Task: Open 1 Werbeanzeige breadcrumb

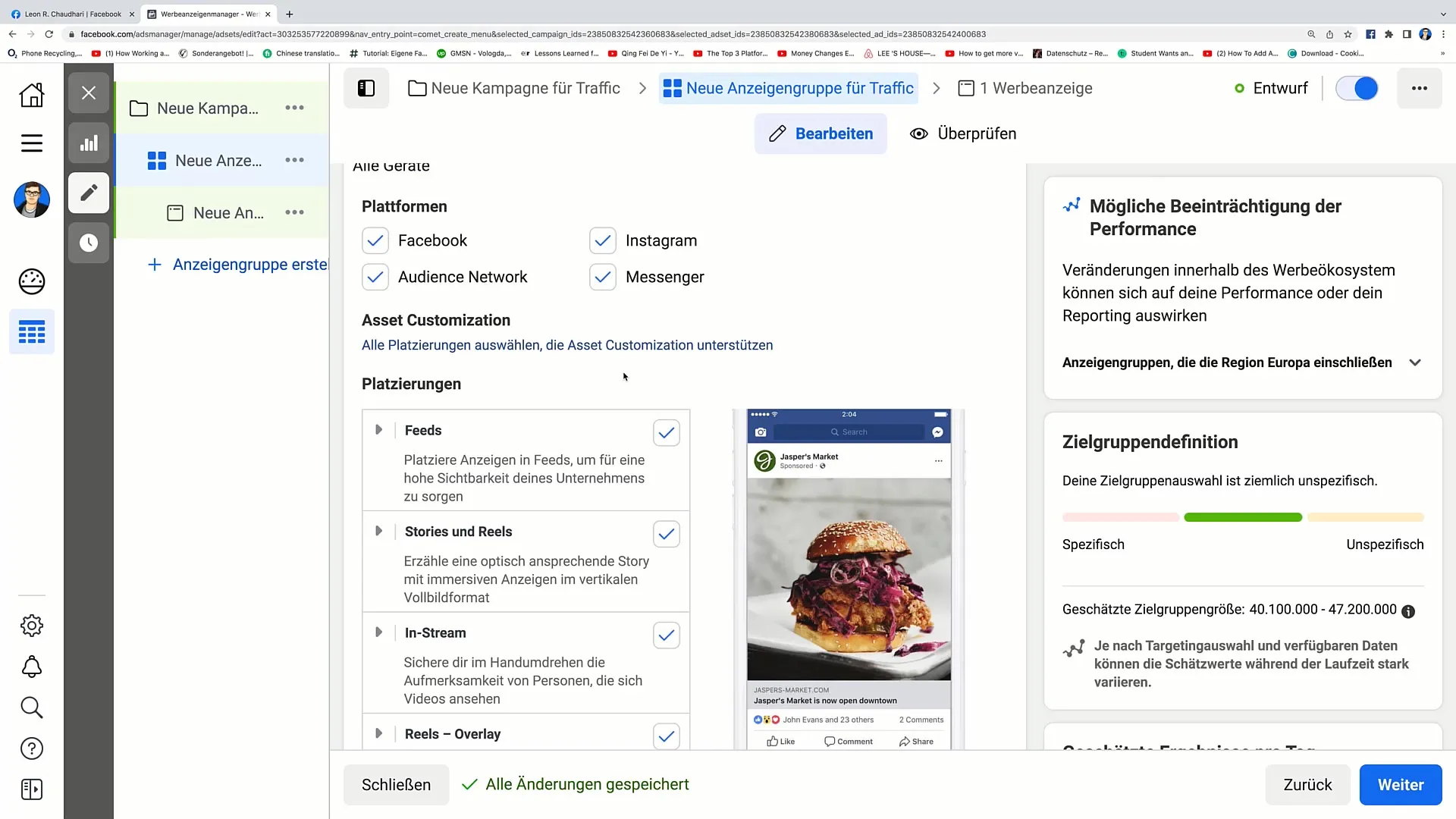Action: (1025, 88)
